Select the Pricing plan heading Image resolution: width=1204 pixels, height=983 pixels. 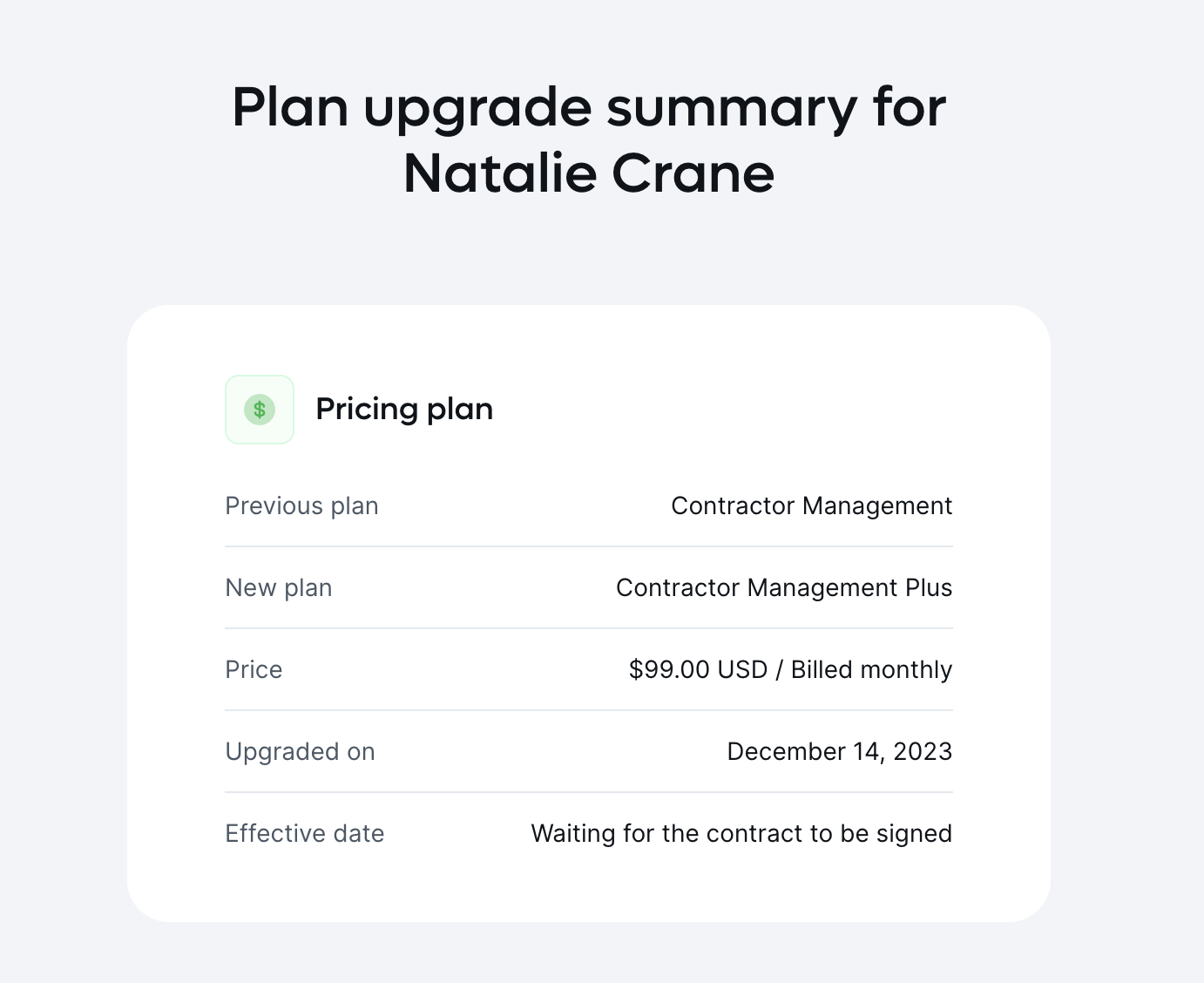pyautogui.click(x=404, y=409)
